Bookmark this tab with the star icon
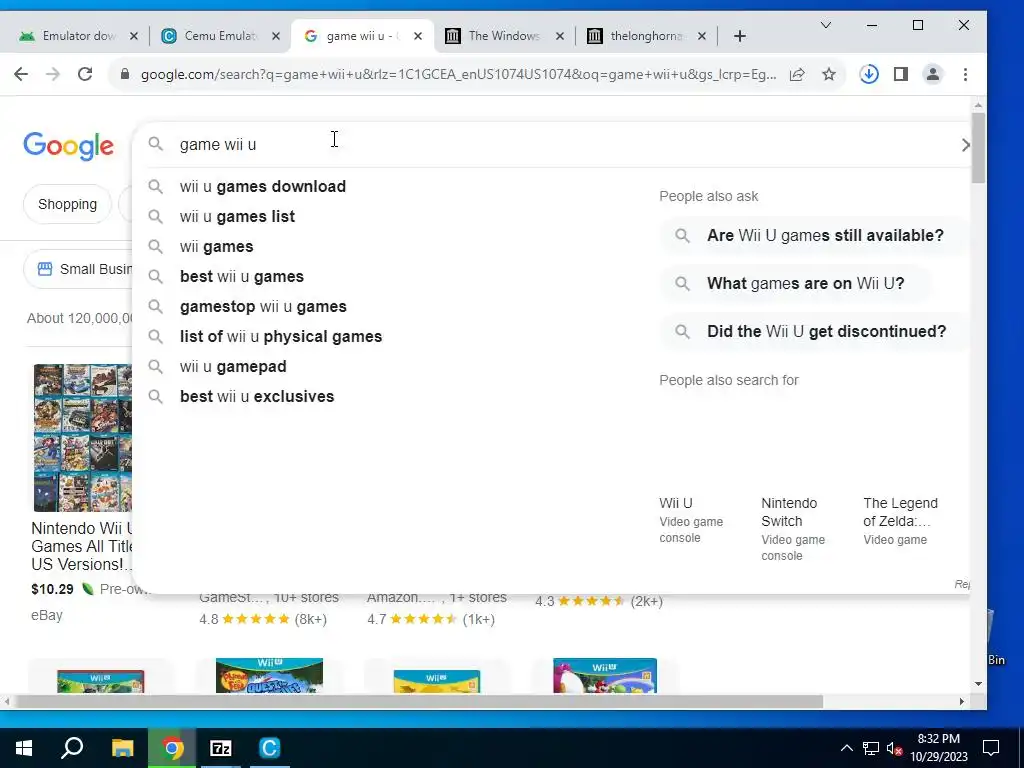 click(829, 74)
